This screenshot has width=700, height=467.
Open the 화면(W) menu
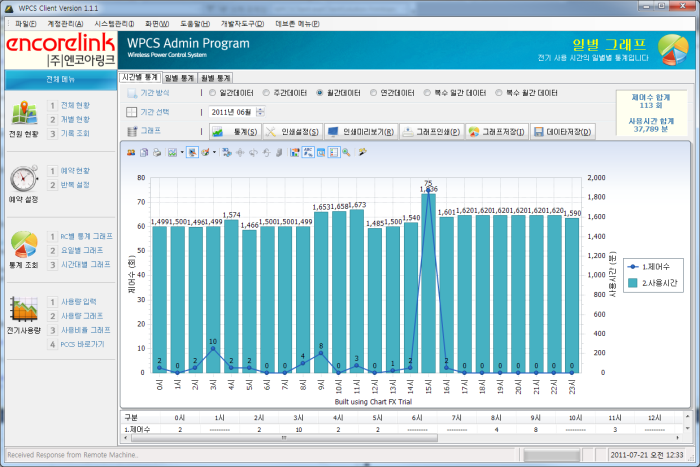tap(157, 24)
